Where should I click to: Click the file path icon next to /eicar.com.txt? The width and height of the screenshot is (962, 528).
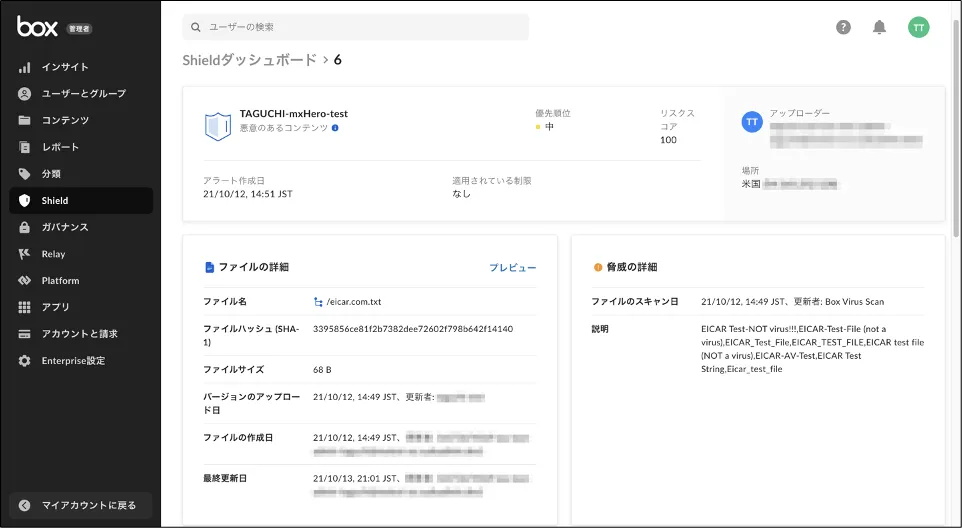pyautogui.click(x=318, y=301)
